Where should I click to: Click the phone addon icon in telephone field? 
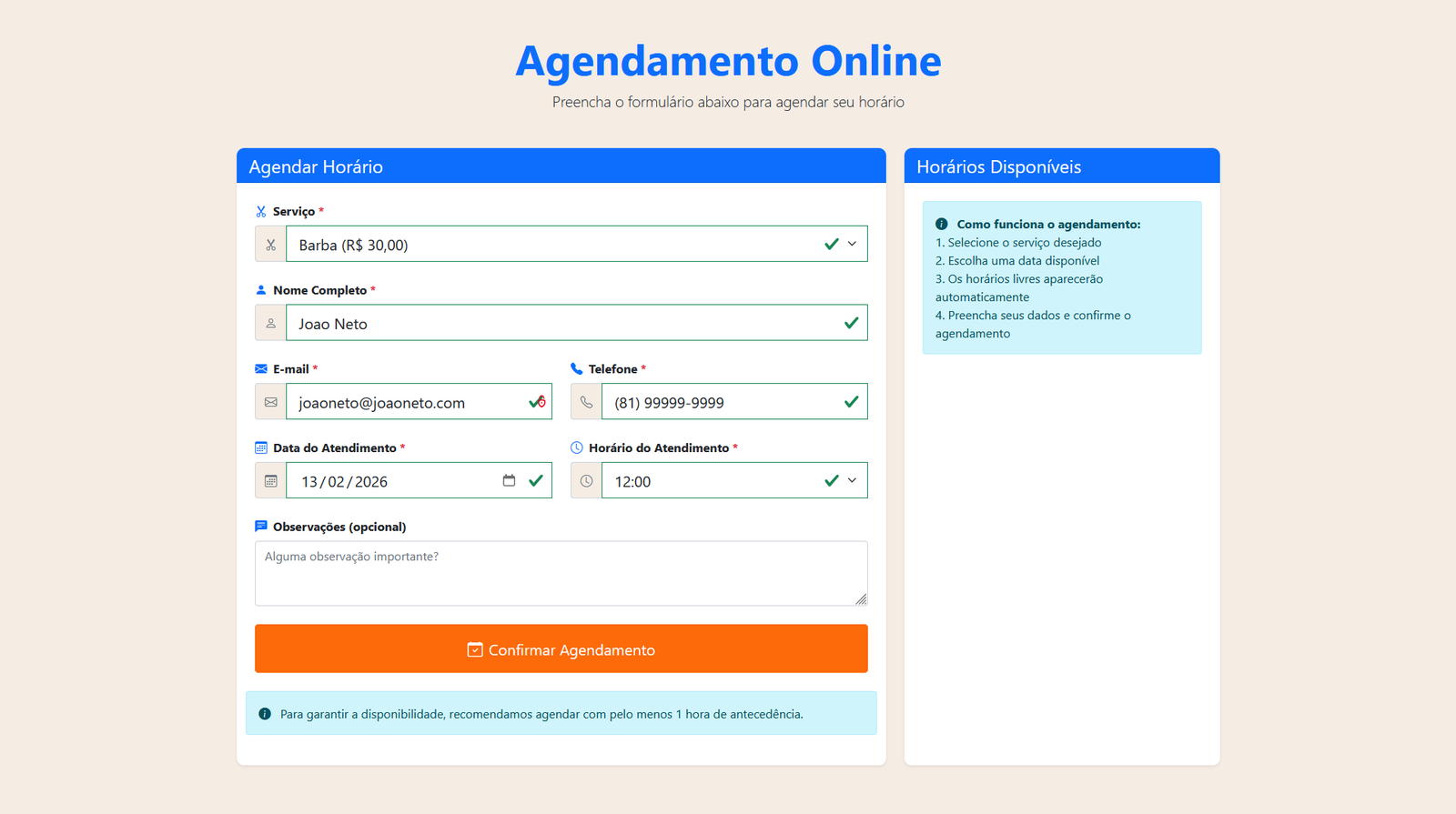pyautogui.click(x=586, y=402)
